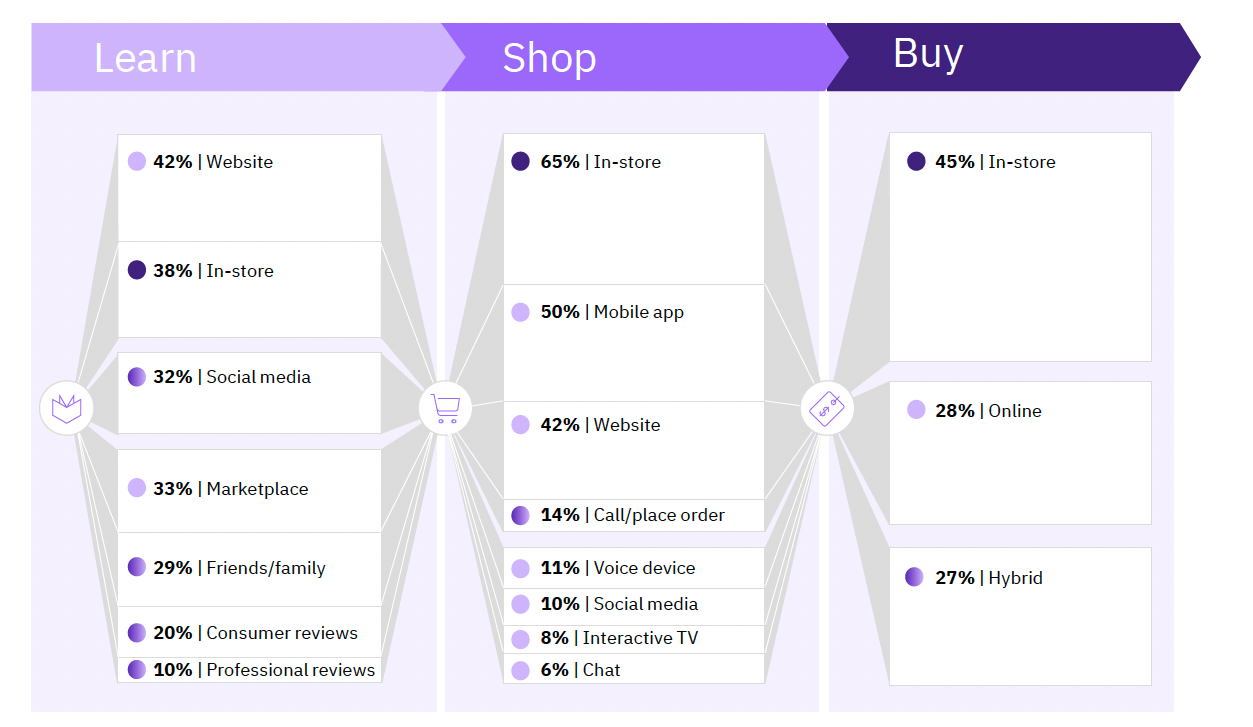Viewport: 1253px width, 727px height.
Task: Open the 50% Mobile app box
Action: point(634,343)
